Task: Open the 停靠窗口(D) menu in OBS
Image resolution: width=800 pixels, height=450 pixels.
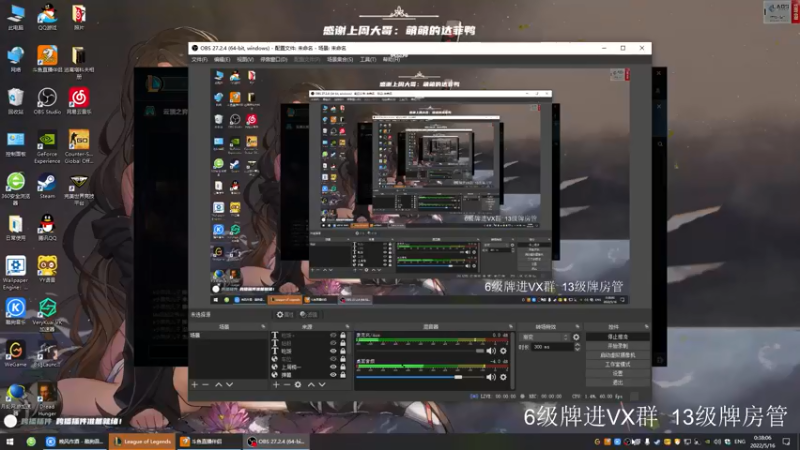Action: point(273,60)
